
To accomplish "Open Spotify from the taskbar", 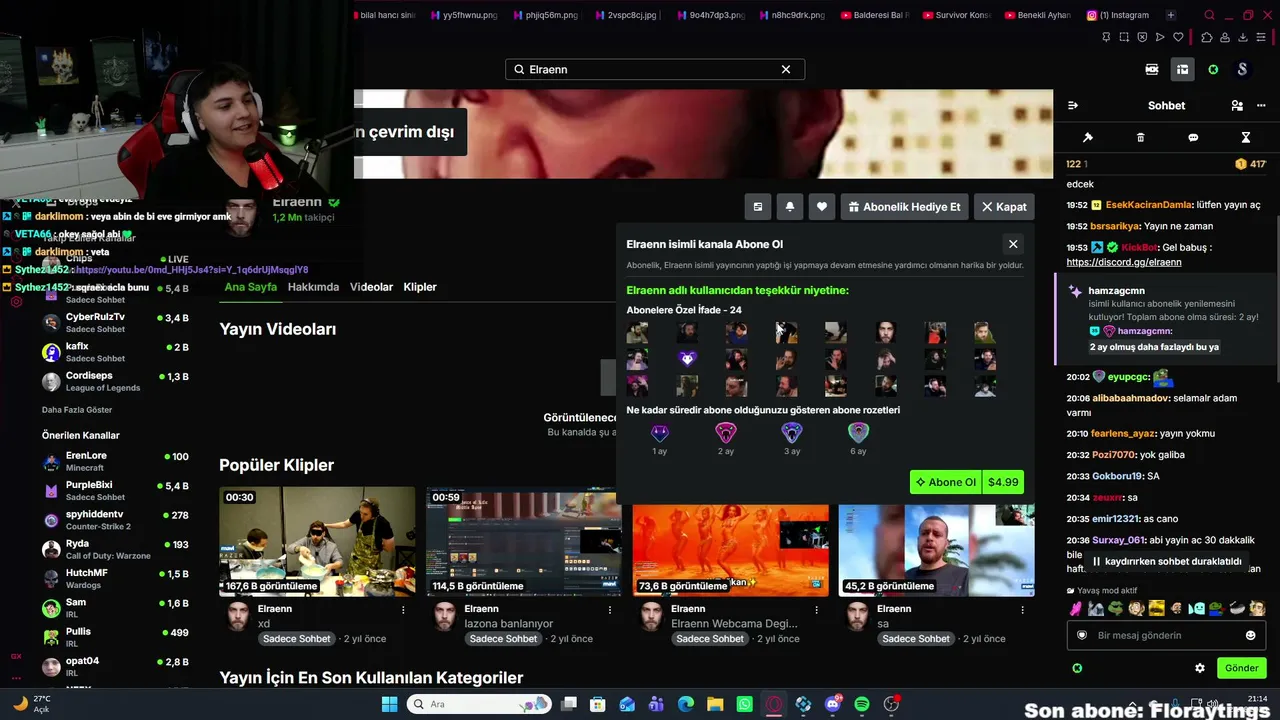I will point(862,704).
